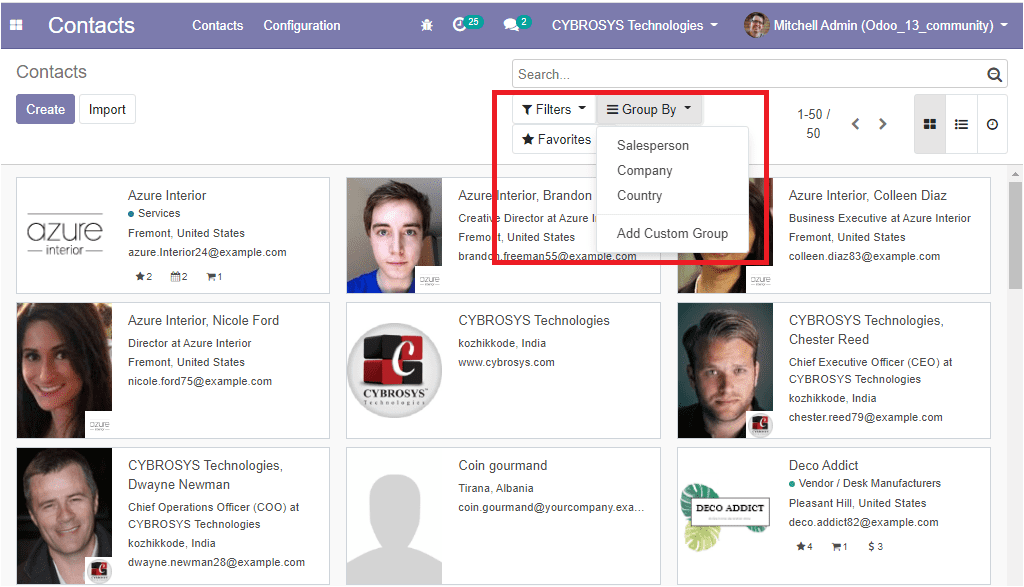Click email colleen.diaz83@example.com
This screenshot has width=1024, height=587.
(x=864, y=256)
